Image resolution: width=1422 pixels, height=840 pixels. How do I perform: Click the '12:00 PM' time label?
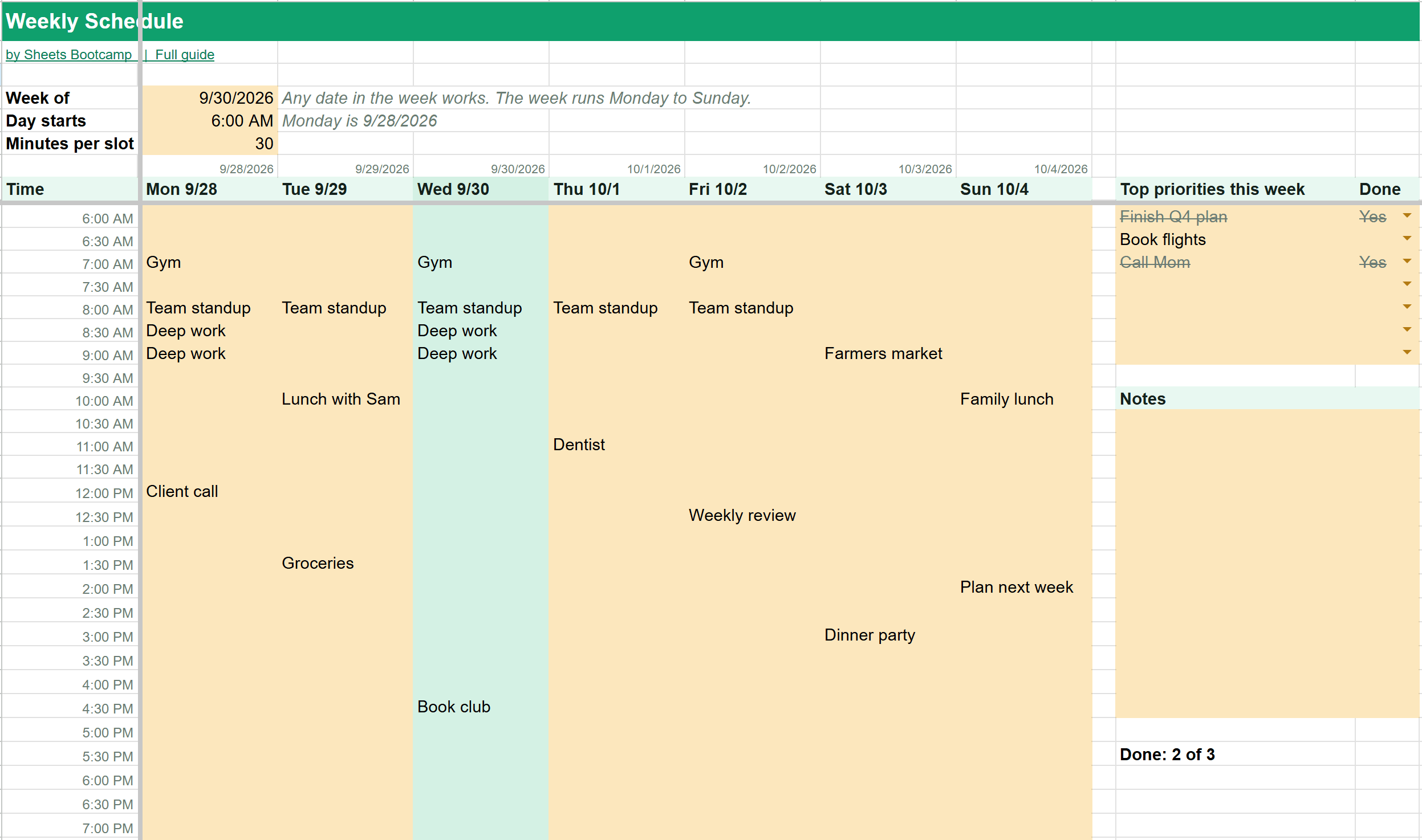click(x=104, y=494)
